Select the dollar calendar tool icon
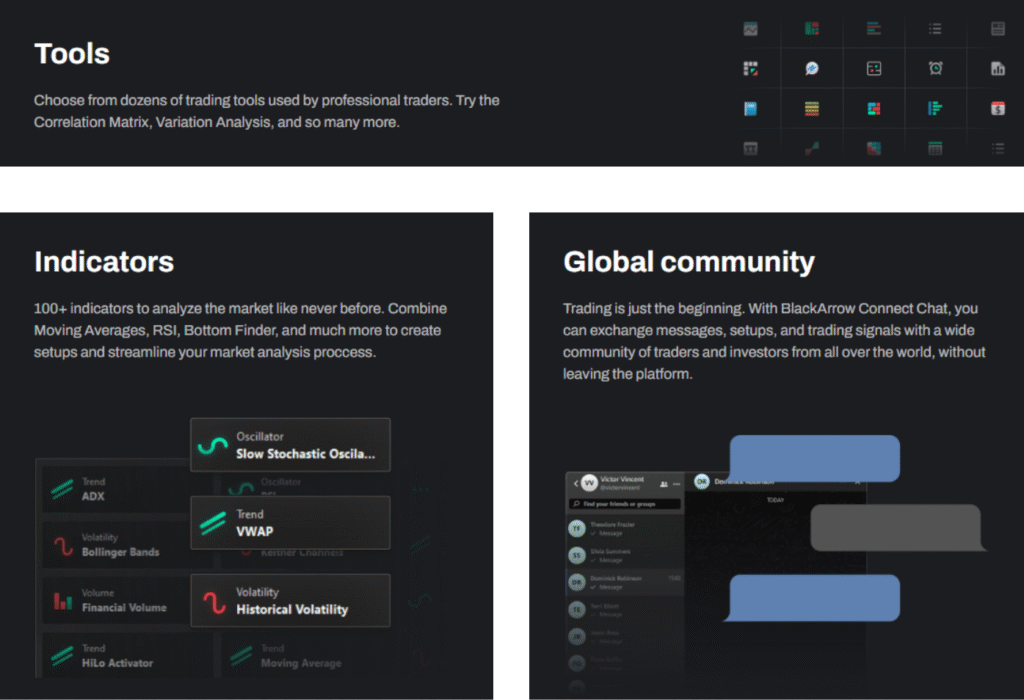Viewport: 1024px width, 700px height. point(997,108)
